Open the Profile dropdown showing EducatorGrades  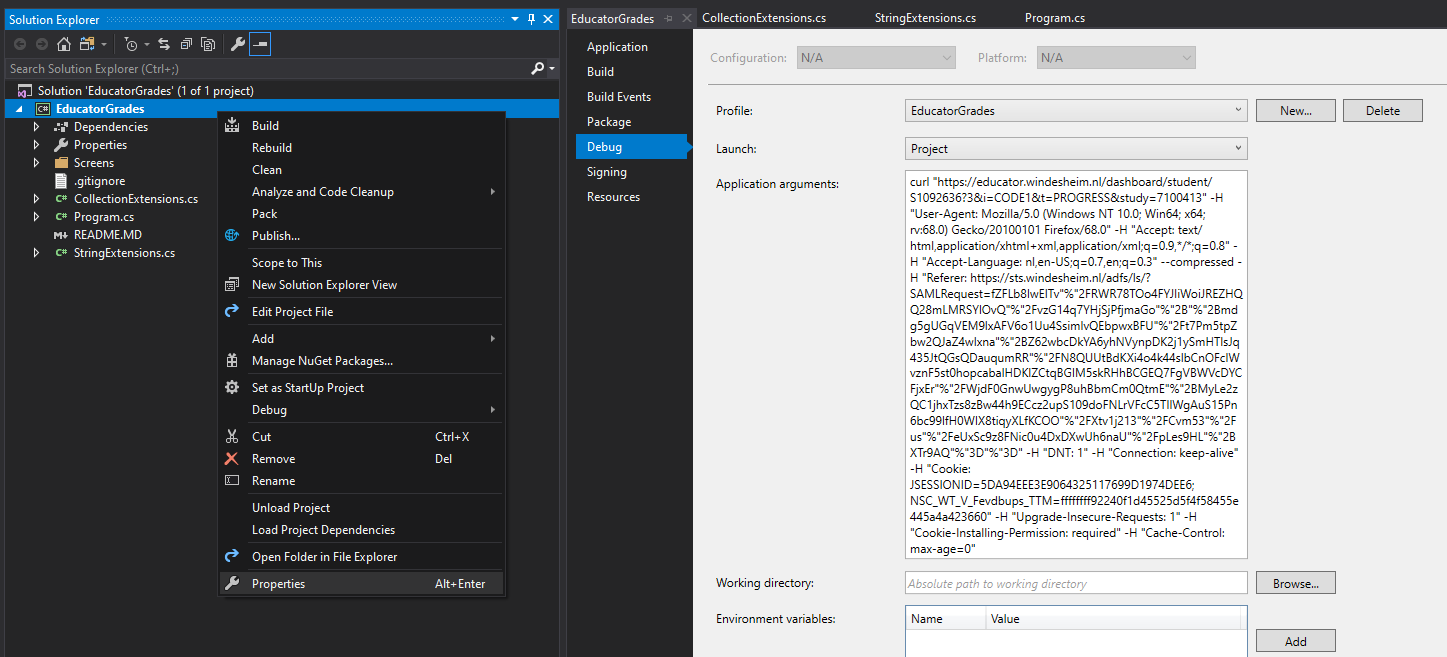(x=1076, y=111)
